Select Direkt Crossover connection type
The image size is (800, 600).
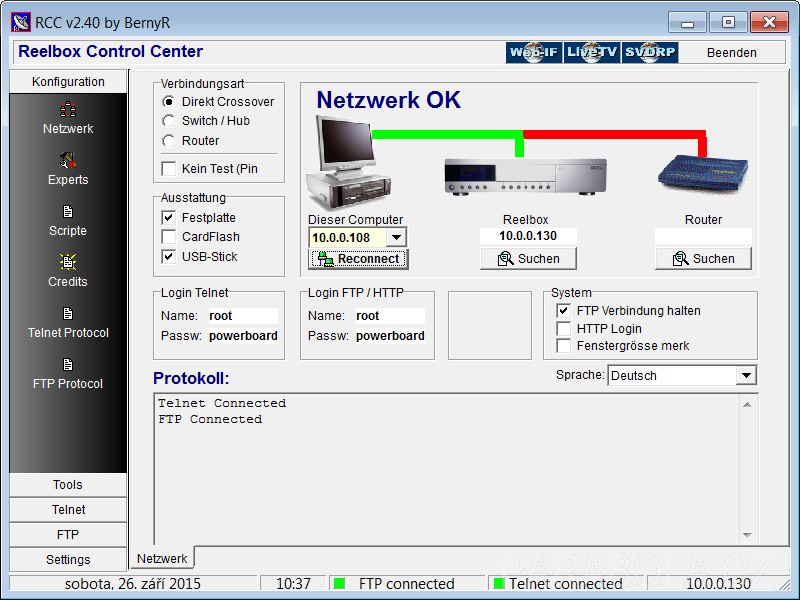pos(168,102)
